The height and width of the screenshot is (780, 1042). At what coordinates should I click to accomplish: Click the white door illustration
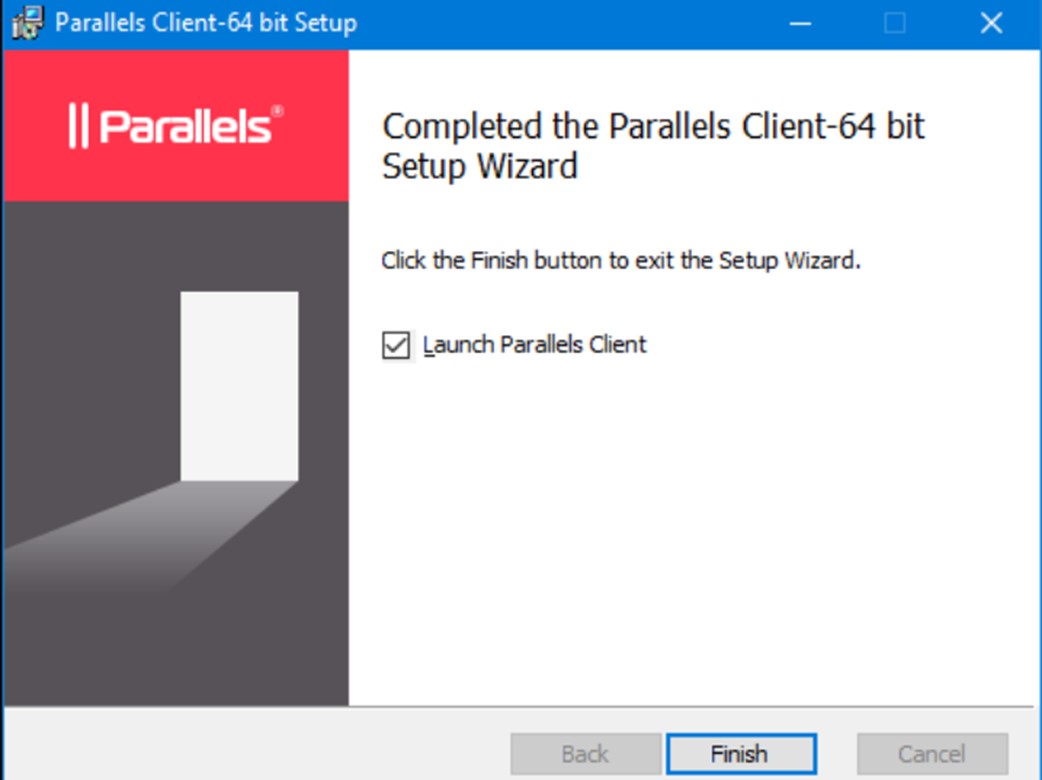click(x=239, y=386)
